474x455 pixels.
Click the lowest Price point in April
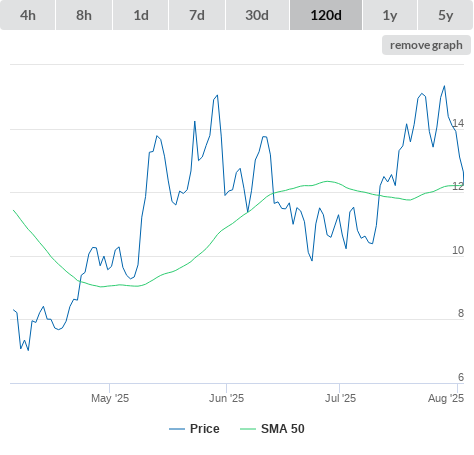28,350
